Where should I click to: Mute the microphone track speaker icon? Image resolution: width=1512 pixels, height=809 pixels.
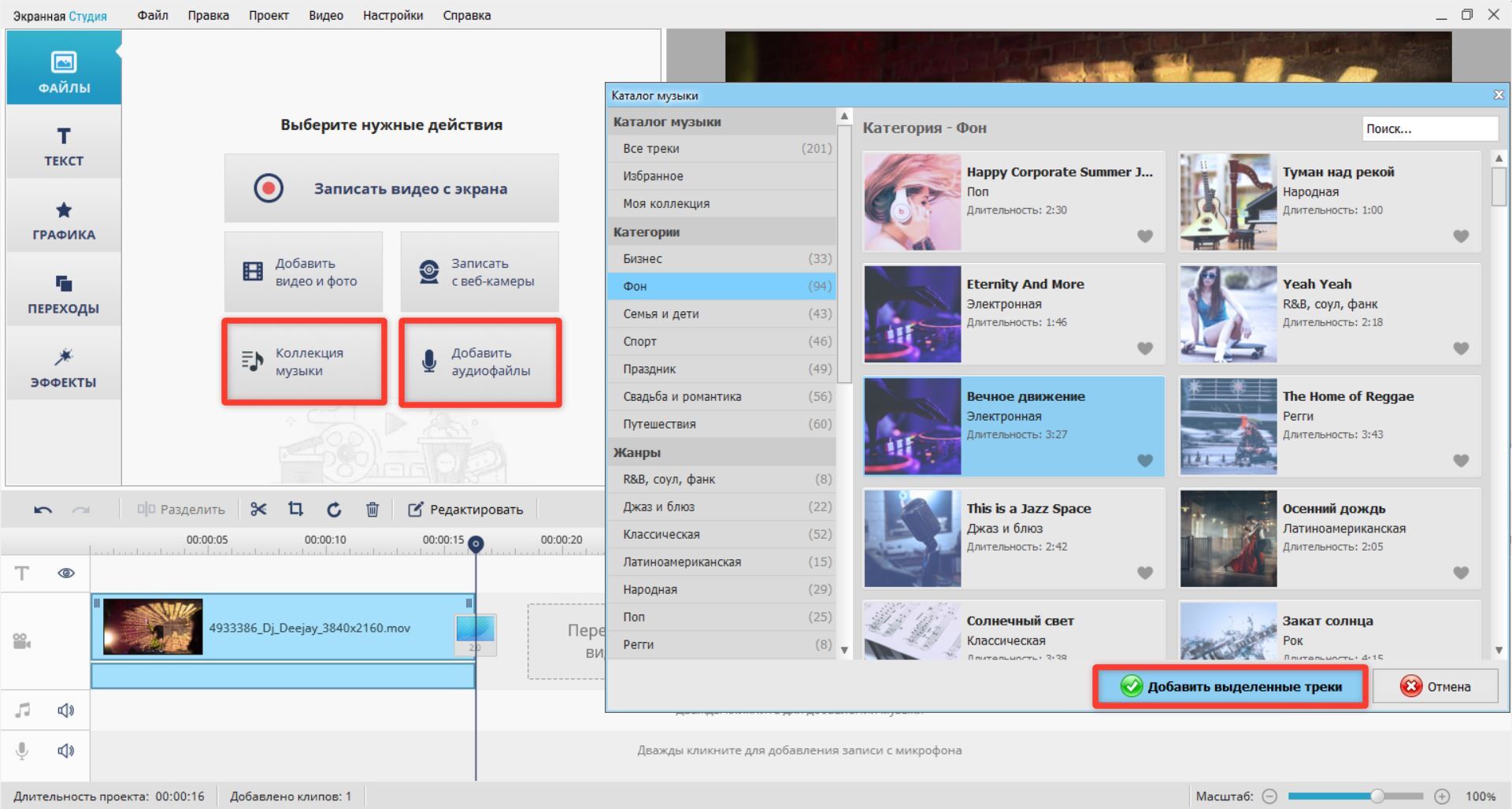(x=66, y=751)
